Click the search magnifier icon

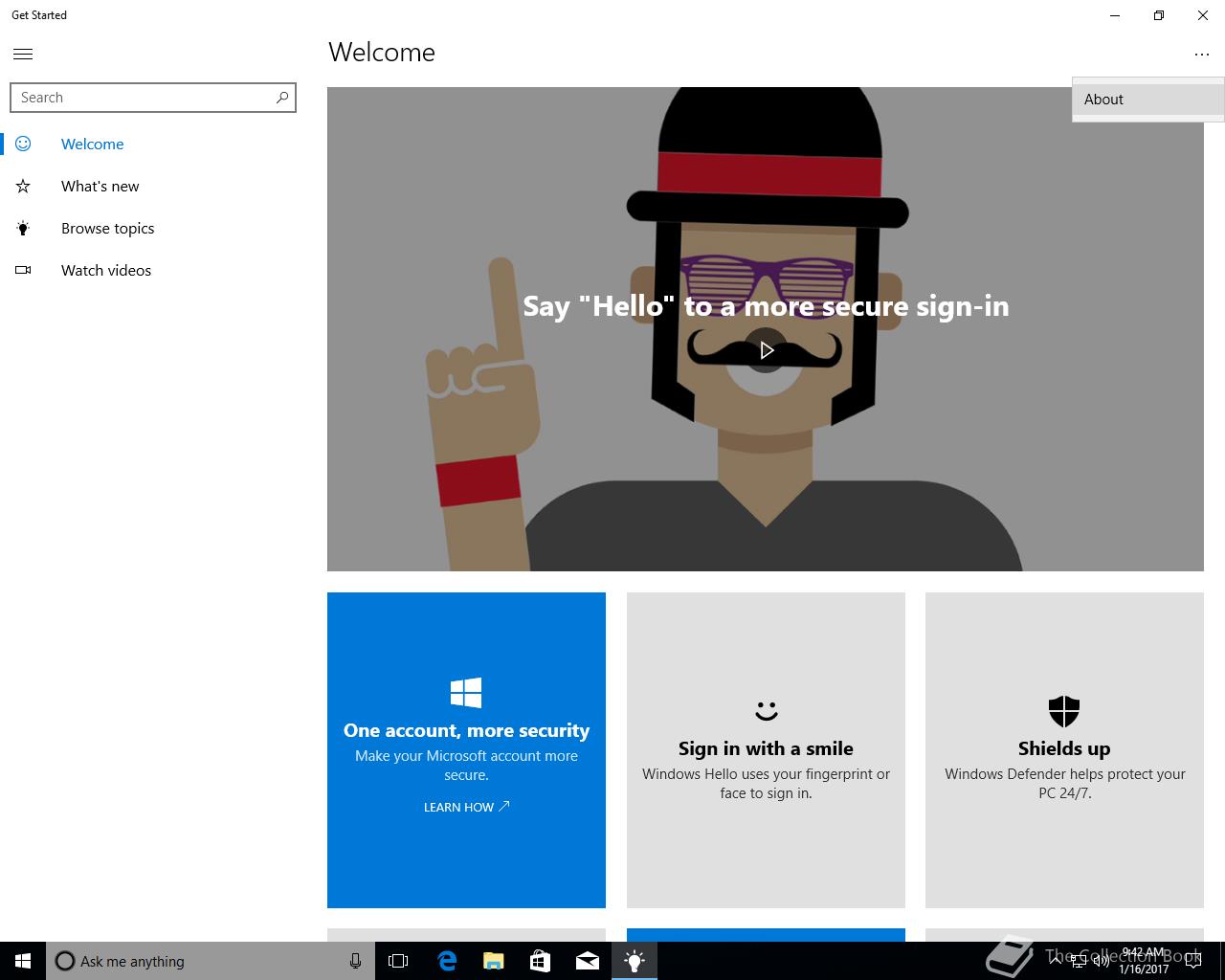tap(282, 98)
